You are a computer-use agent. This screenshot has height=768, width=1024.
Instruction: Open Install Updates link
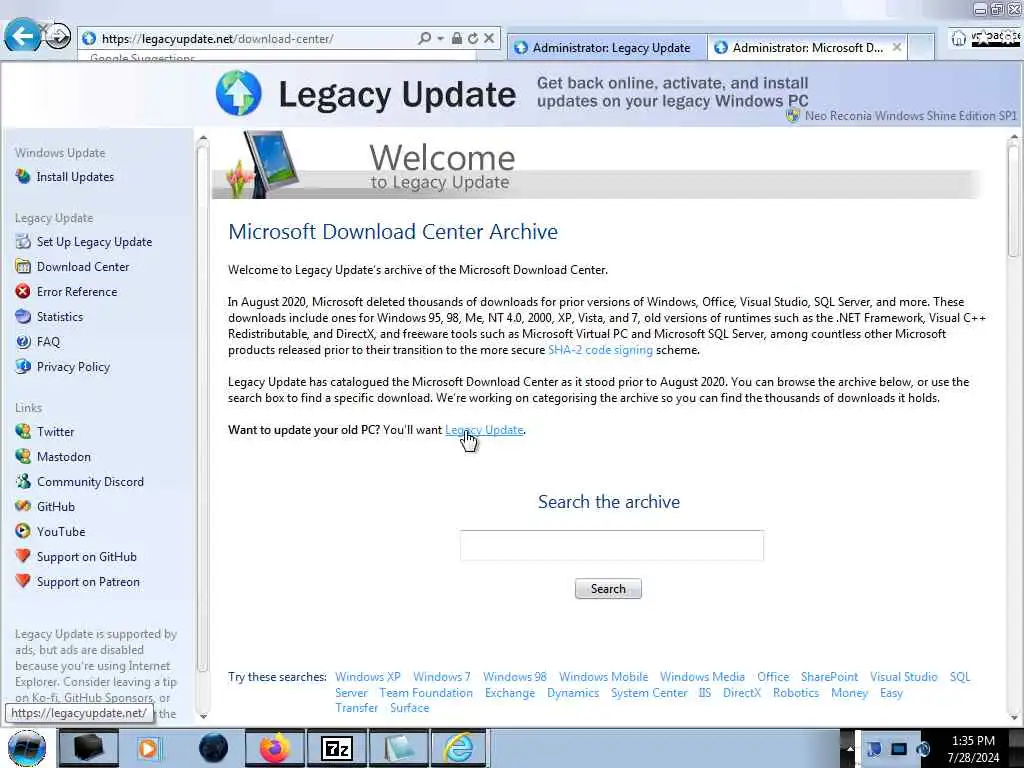[75, 177]
